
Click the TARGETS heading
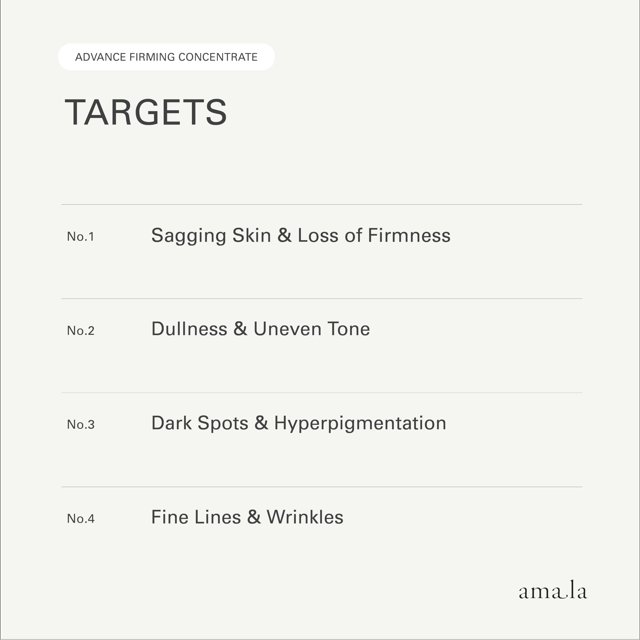click(146, 112)
